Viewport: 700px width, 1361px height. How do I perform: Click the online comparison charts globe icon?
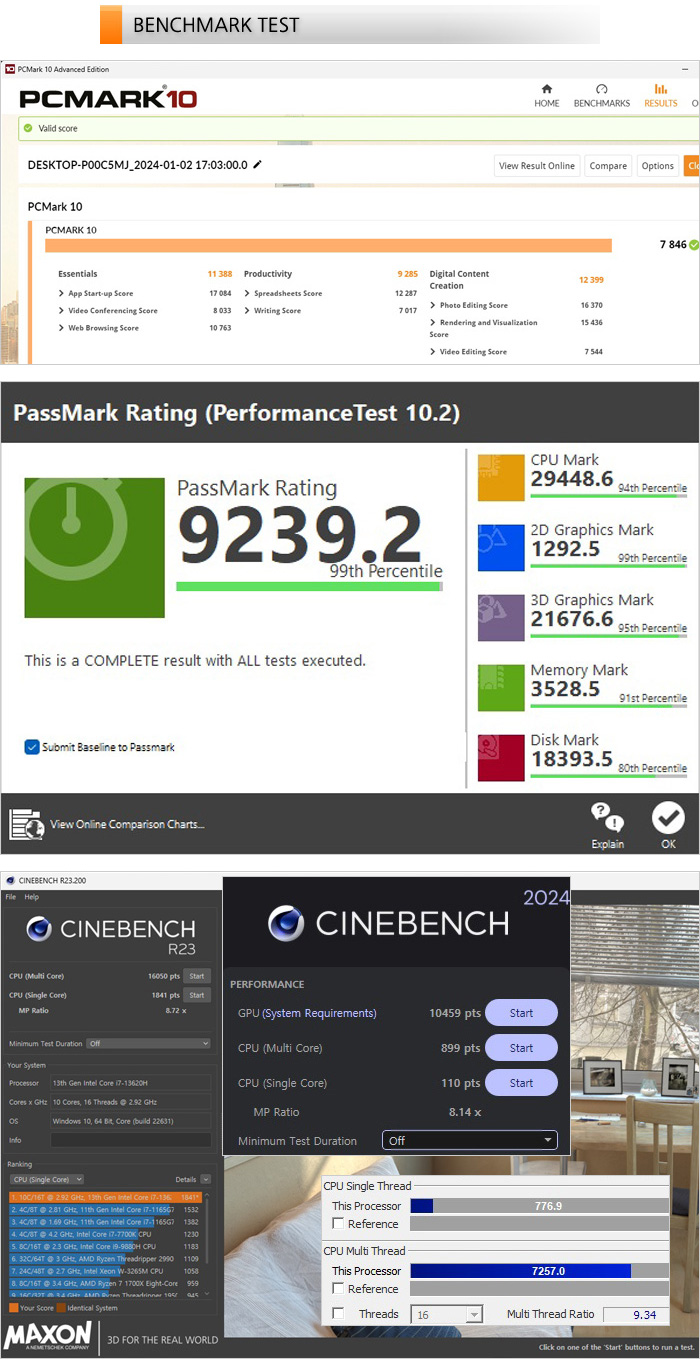(26, 824)
